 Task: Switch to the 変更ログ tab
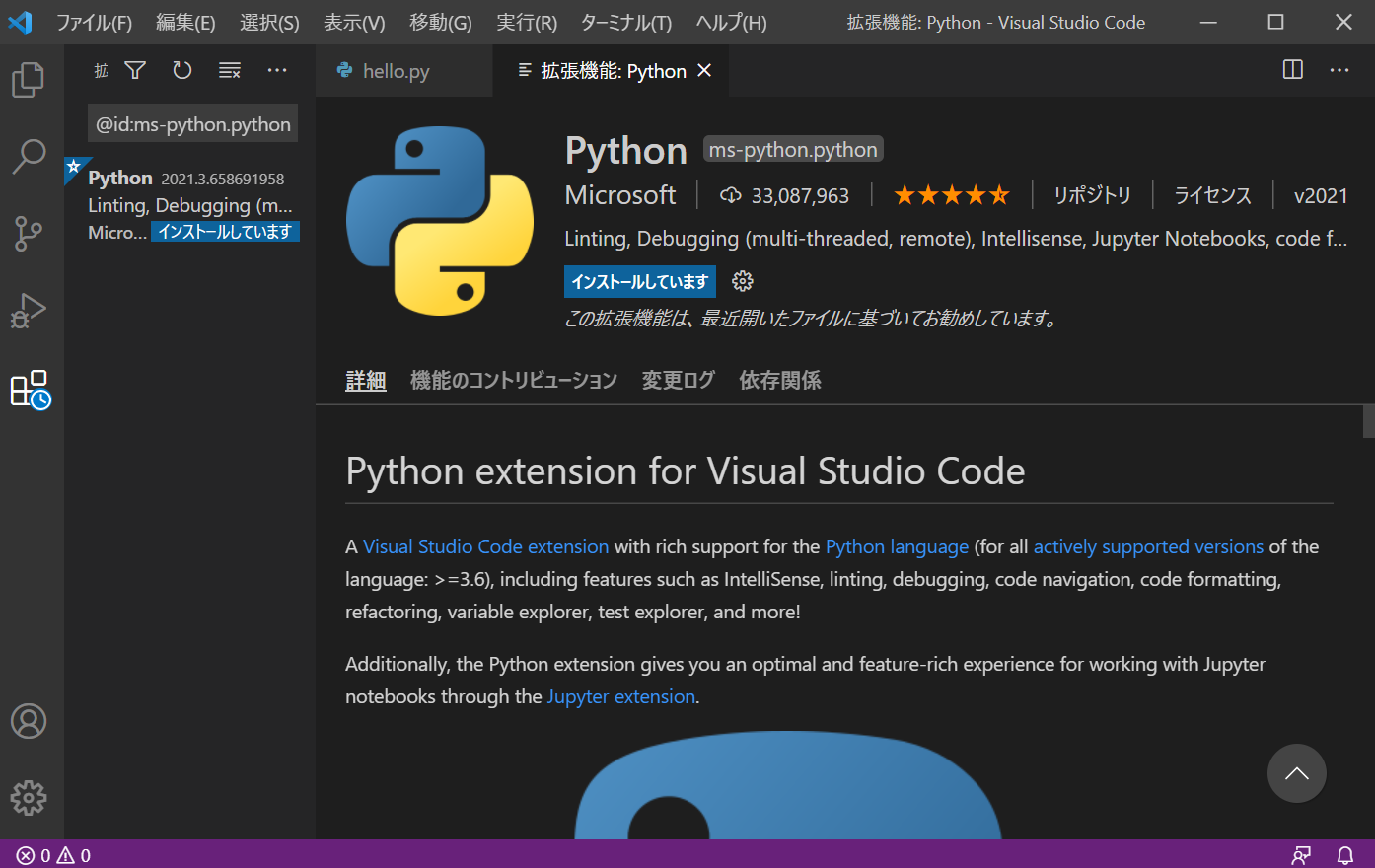point(678,380)
